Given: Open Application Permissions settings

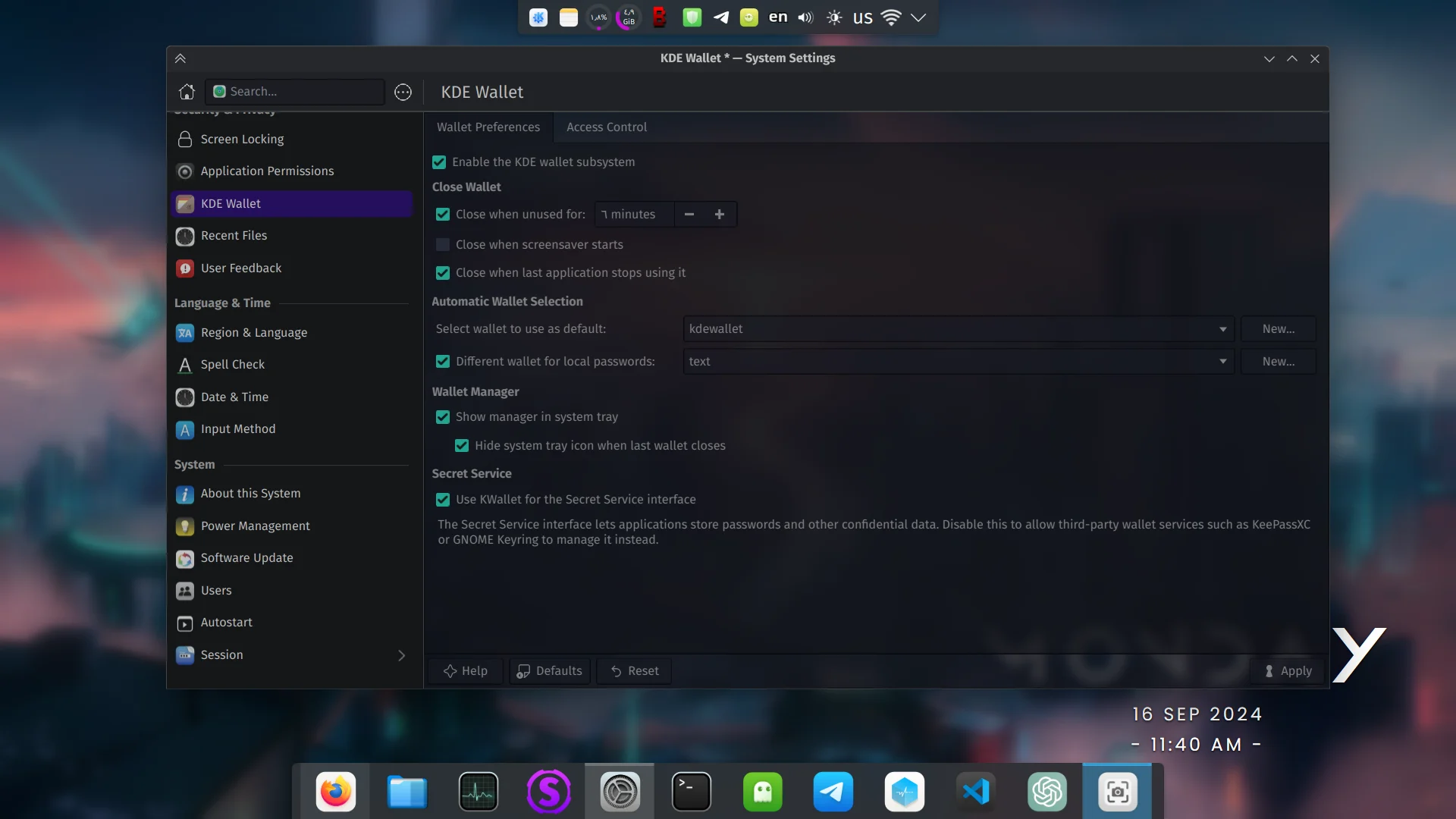Looking at the screenshot, I should [x=291, y=171].
